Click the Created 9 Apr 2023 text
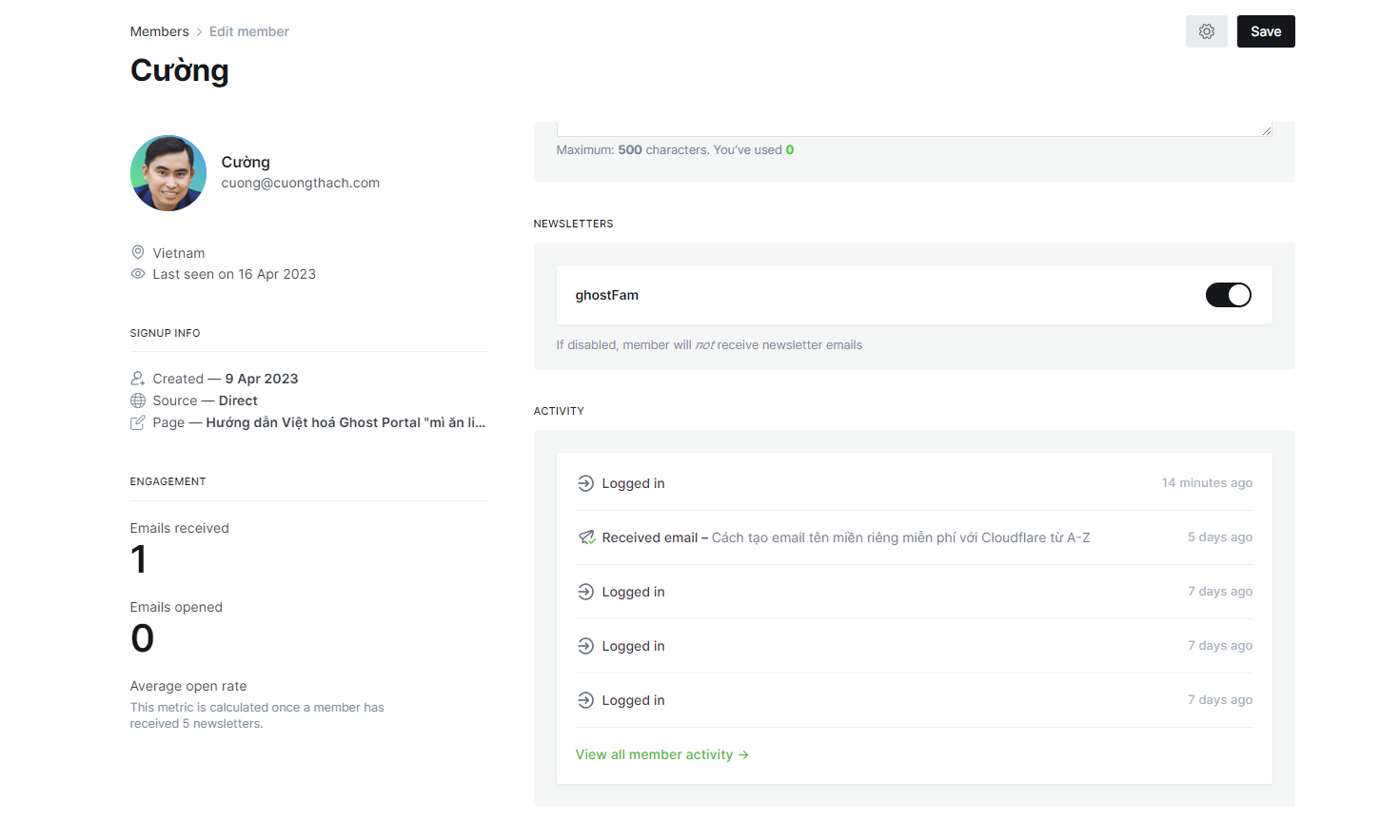This screenshot has height=840, width=1400. point(226,379)
